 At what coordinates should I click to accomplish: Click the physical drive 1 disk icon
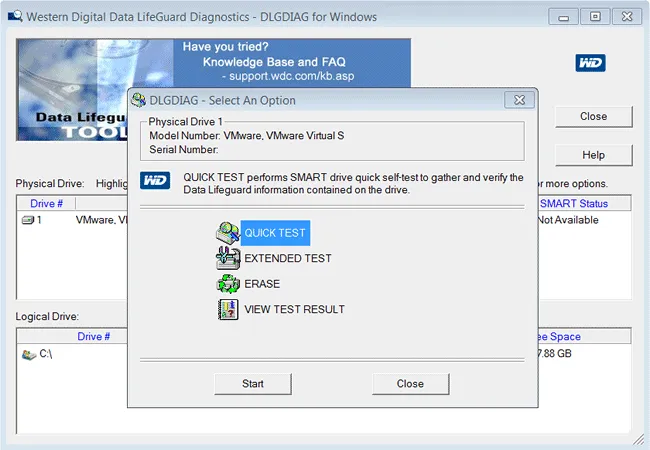[x=28, y=220]
